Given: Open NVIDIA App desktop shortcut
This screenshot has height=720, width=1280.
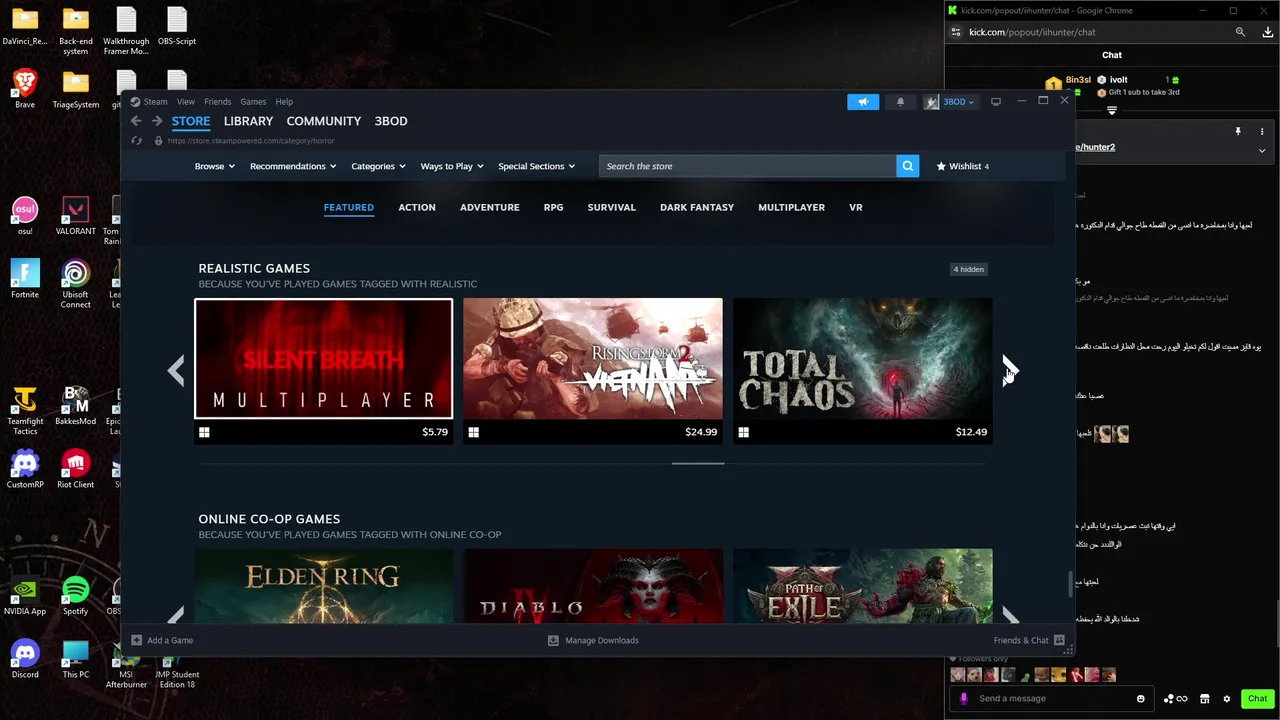Looking at the screenshot, I should click(x=25, y=596).
